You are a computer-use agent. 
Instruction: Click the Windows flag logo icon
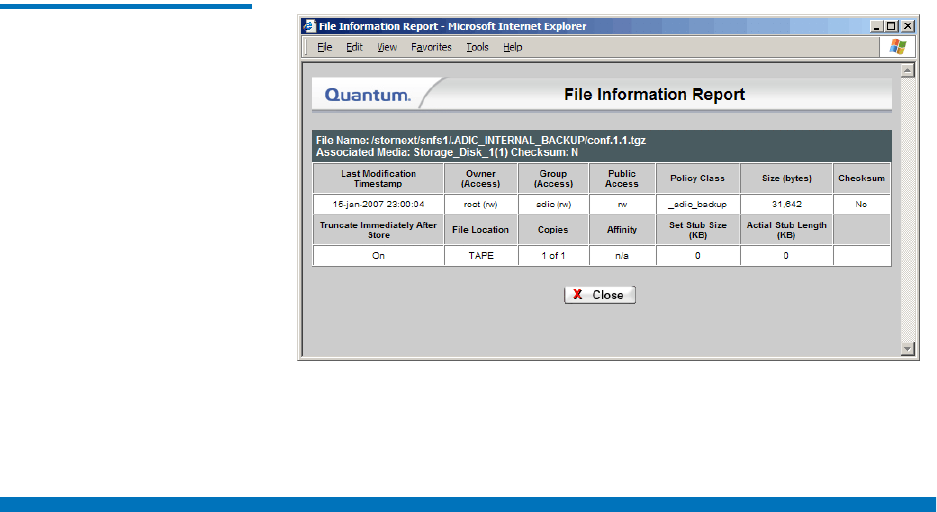(x=898, y=47)
